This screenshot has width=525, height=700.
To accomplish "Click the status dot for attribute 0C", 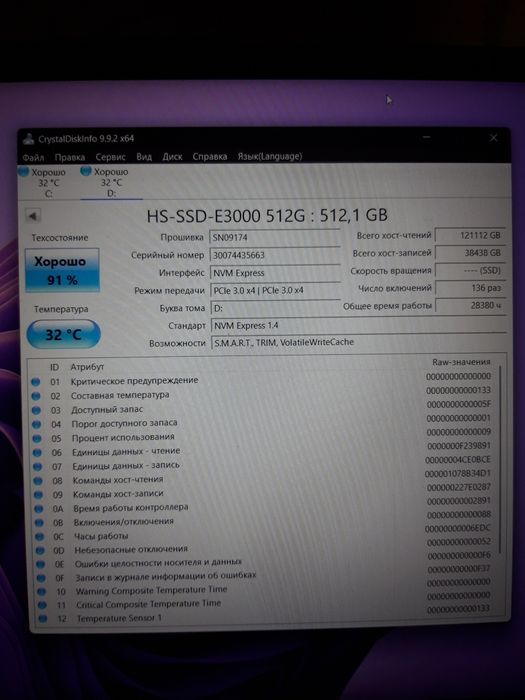I will pos(39,537).
